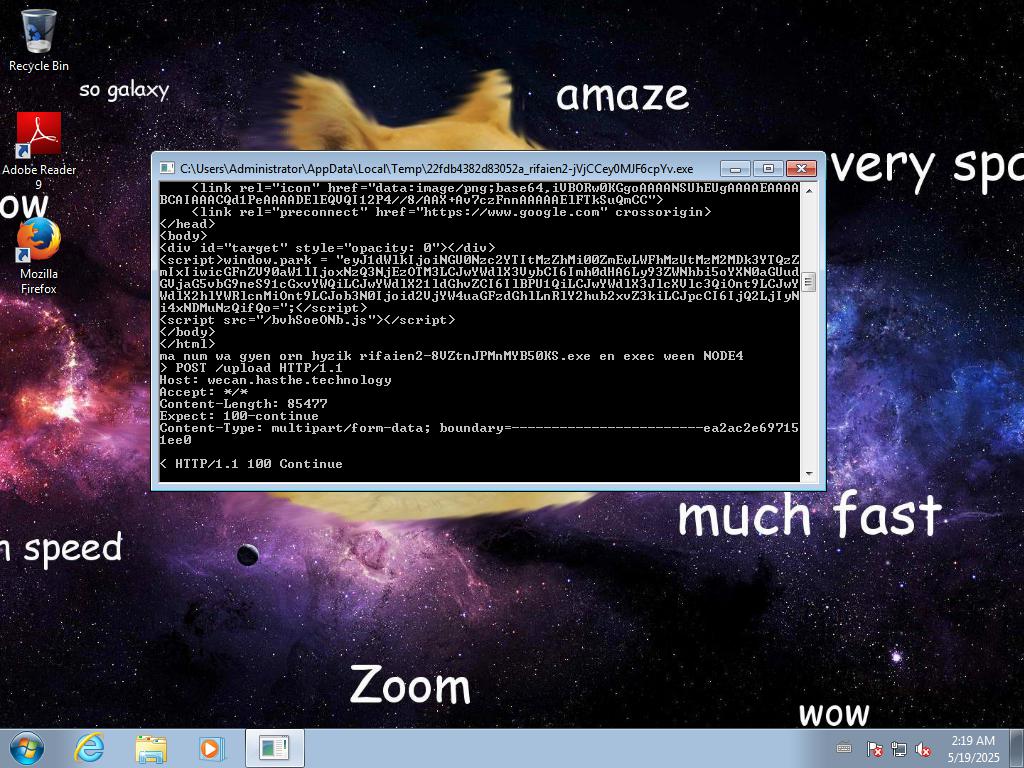Click the closing '</body>' tag line

coord(188,332)
